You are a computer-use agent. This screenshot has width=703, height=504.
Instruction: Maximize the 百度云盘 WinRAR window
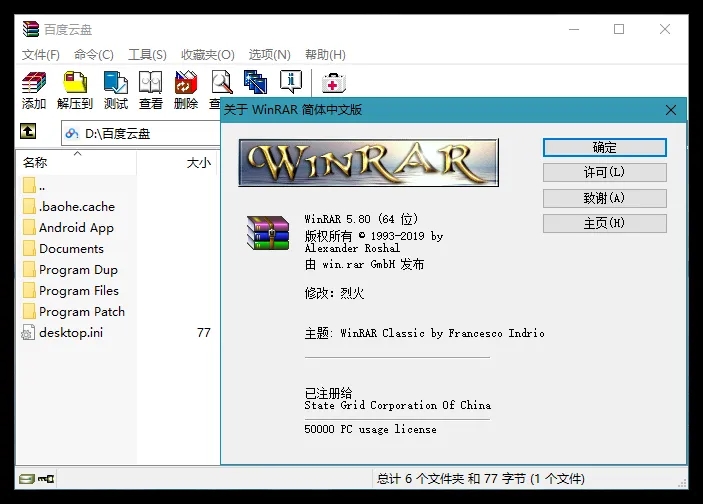pyautogui.click(x=619, y=30)
